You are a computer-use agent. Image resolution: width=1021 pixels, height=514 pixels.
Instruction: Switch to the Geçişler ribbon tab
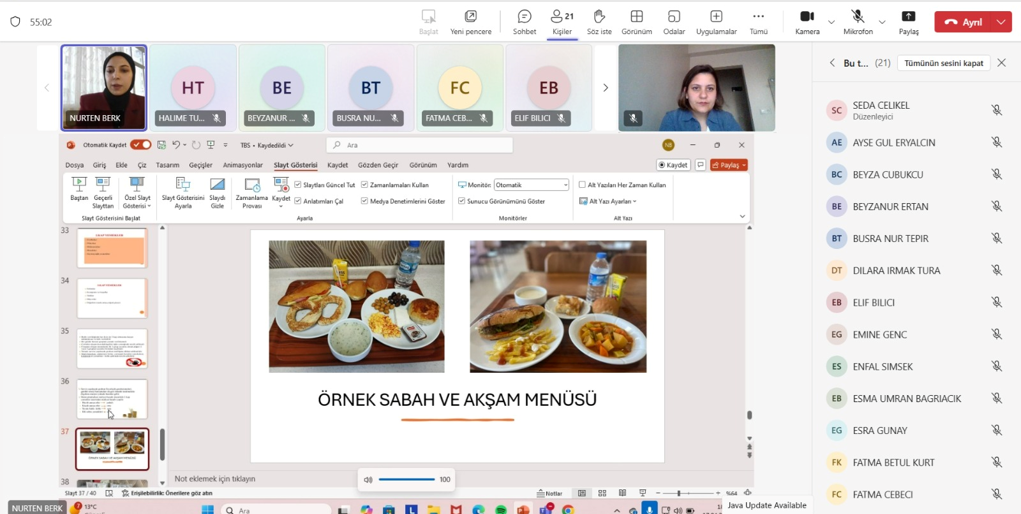pos(201,165)
